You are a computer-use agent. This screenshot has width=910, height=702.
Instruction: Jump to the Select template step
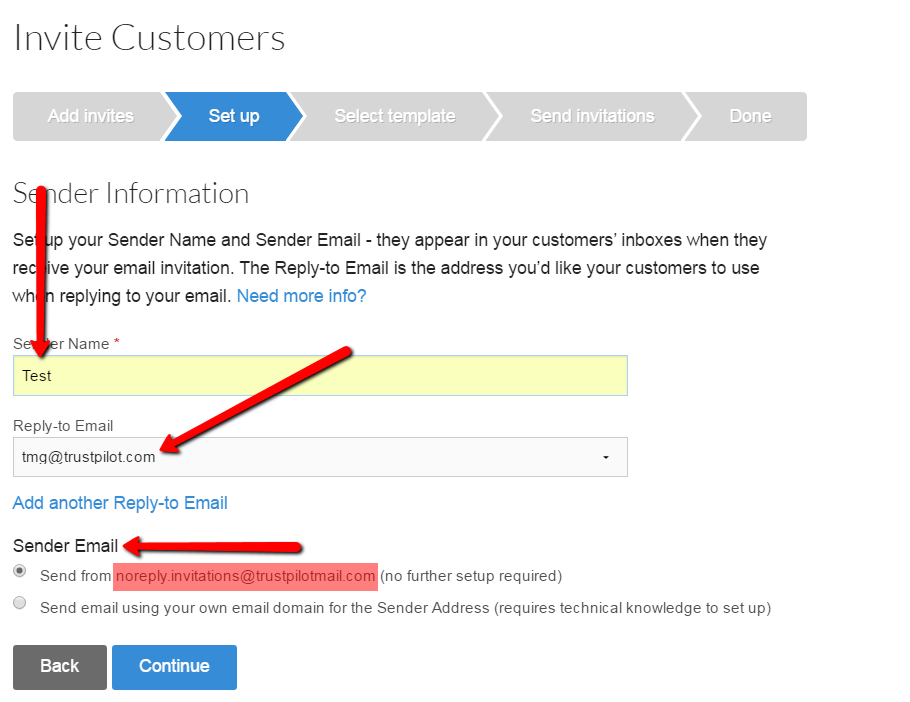pyautogui.click(x=395, y=116)
